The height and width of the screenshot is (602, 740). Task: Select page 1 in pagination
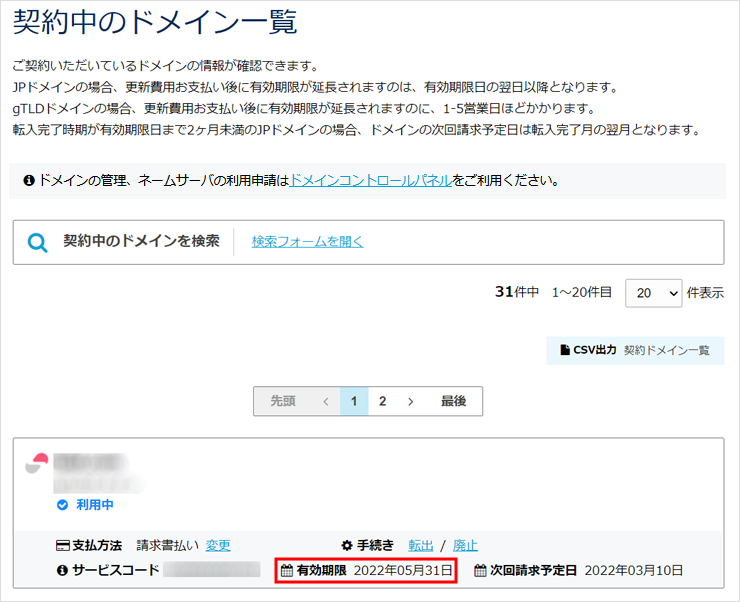point(354,401)
